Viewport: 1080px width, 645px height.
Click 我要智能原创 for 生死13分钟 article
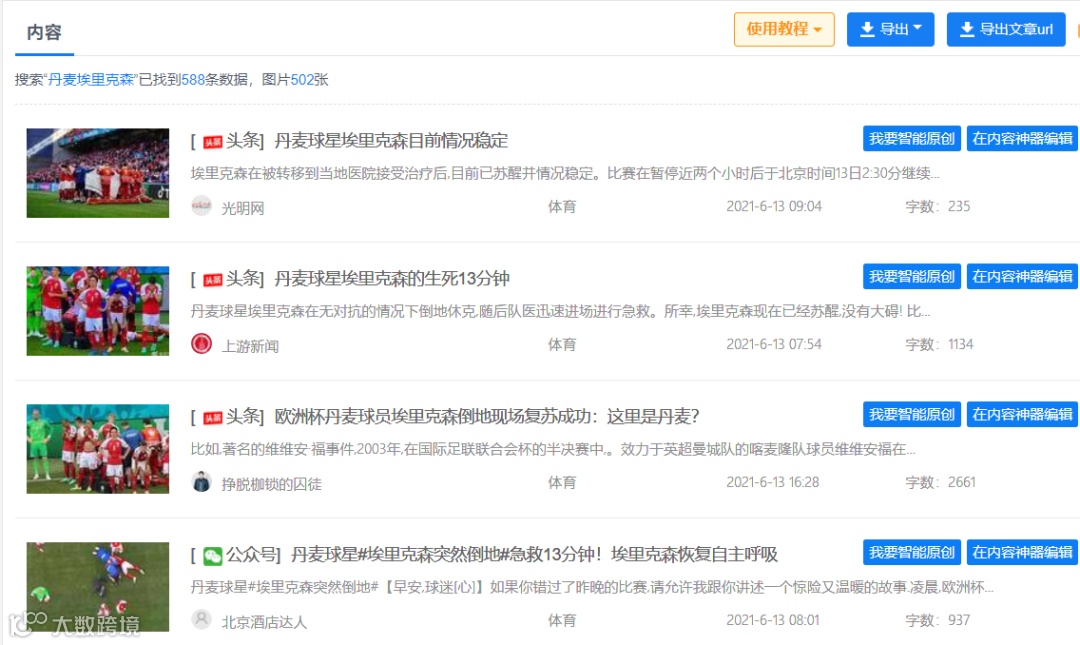(911, 276)
